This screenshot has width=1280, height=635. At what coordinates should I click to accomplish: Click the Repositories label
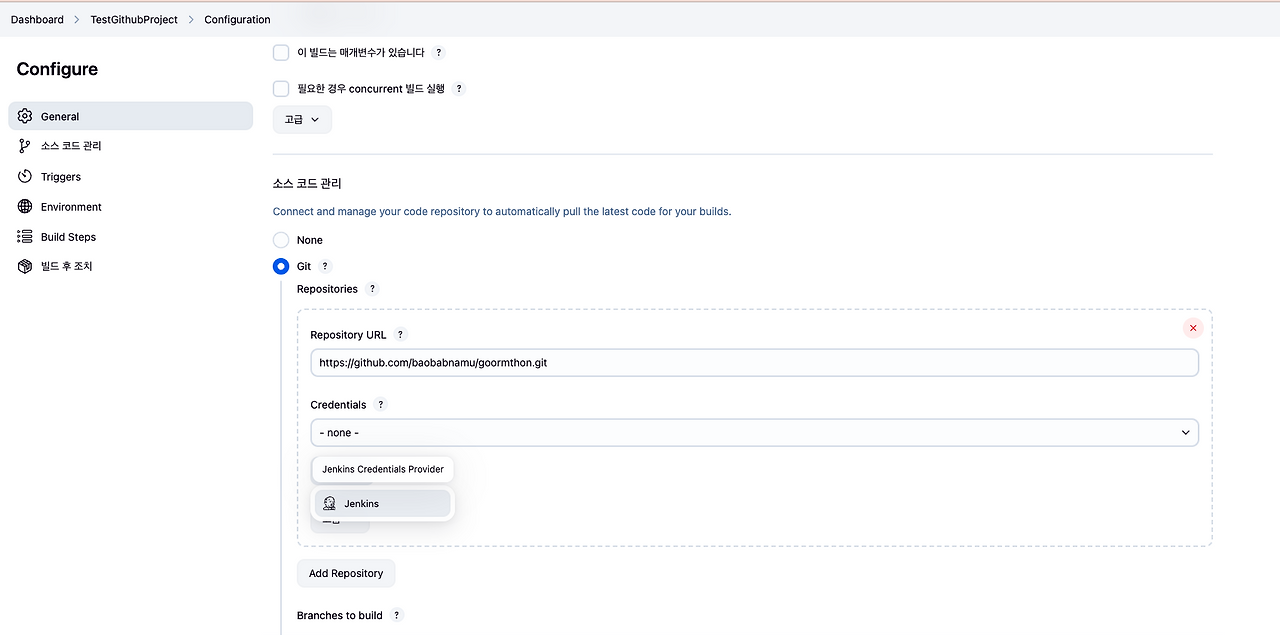[x=327, y=289]
